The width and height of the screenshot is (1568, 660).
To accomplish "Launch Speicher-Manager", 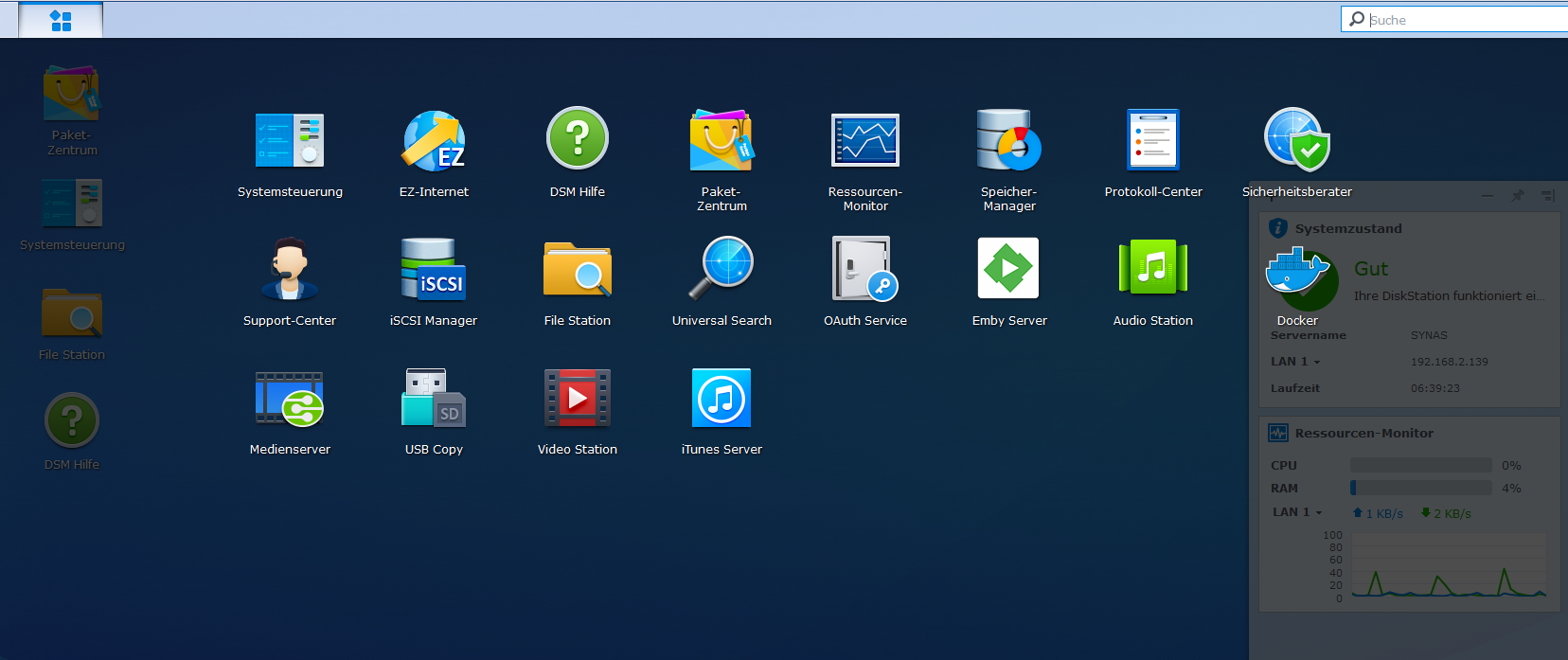I will [x=1009, y=140].
